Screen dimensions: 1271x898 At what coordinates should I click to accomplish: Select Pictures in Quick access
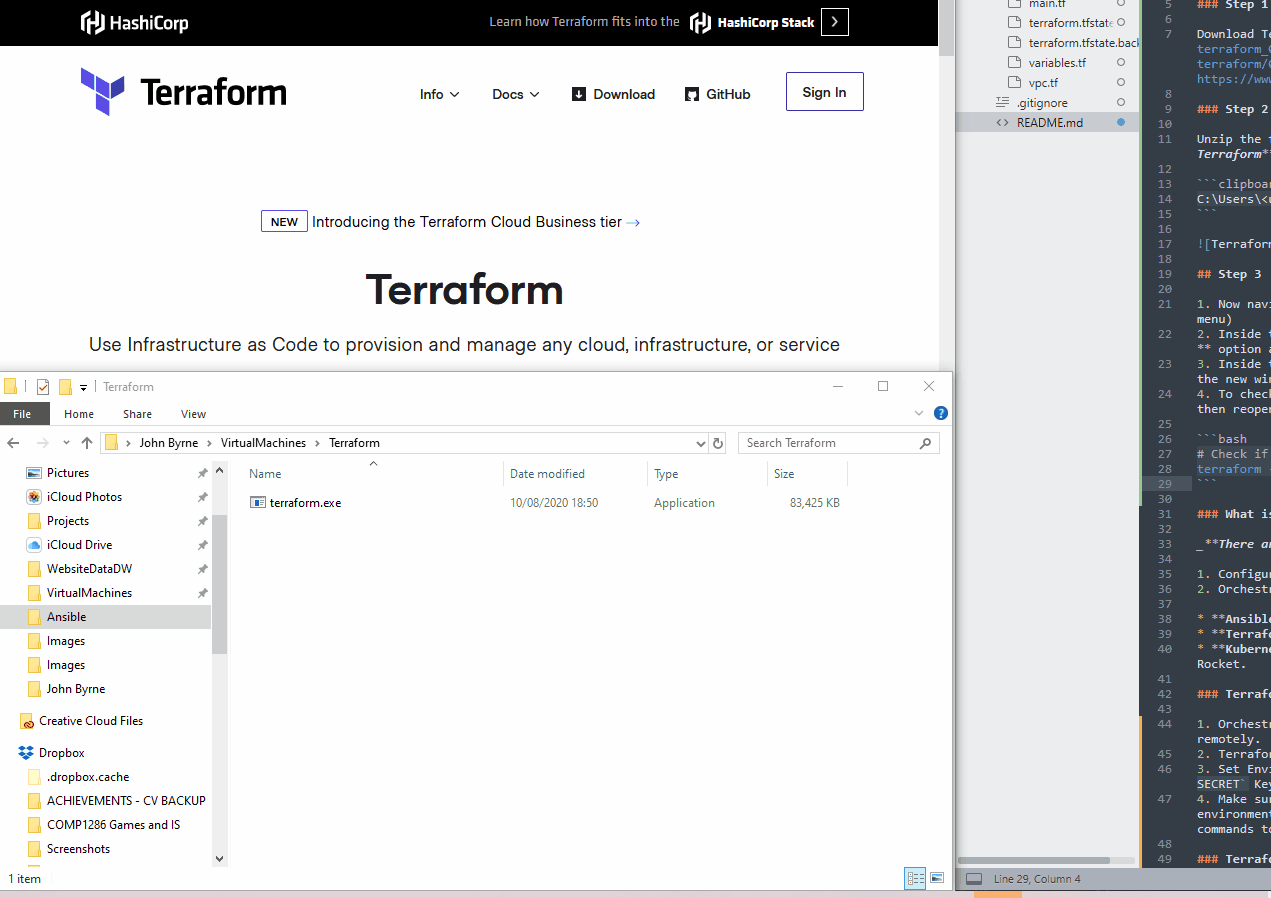(x=68, y=473)
